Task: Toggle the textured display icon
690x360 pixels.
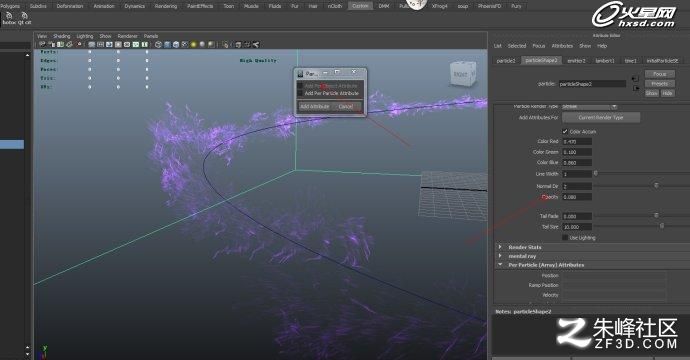Action: click(185, 44)
